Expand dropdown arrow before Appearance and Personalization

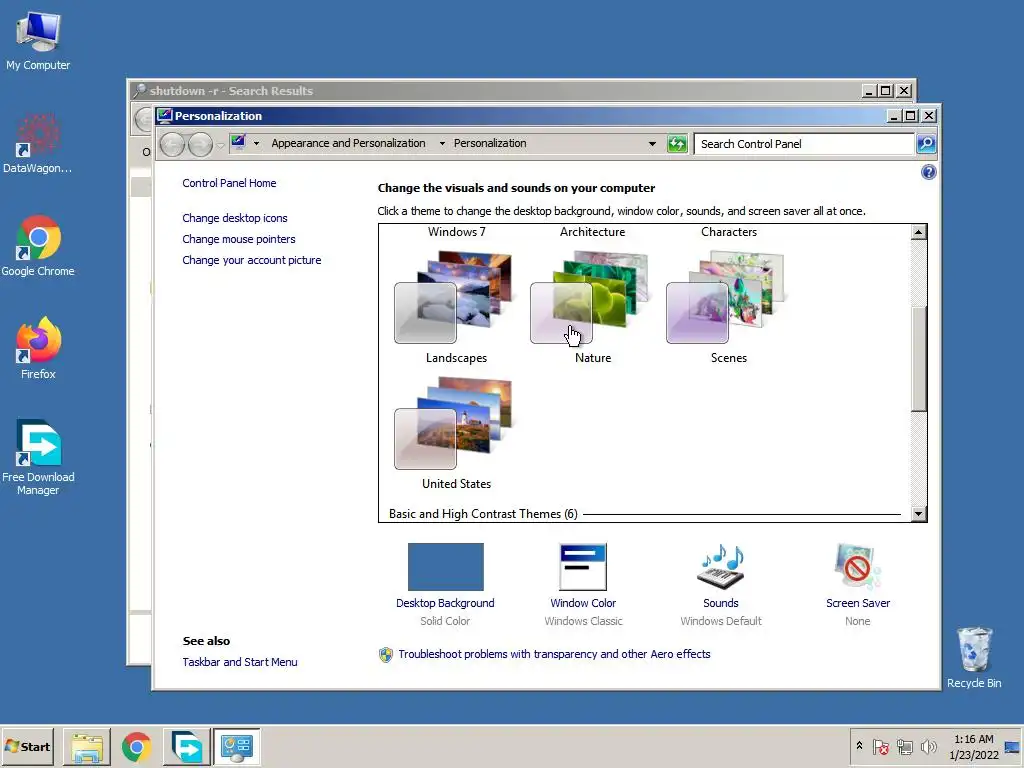tap(257, 144)
